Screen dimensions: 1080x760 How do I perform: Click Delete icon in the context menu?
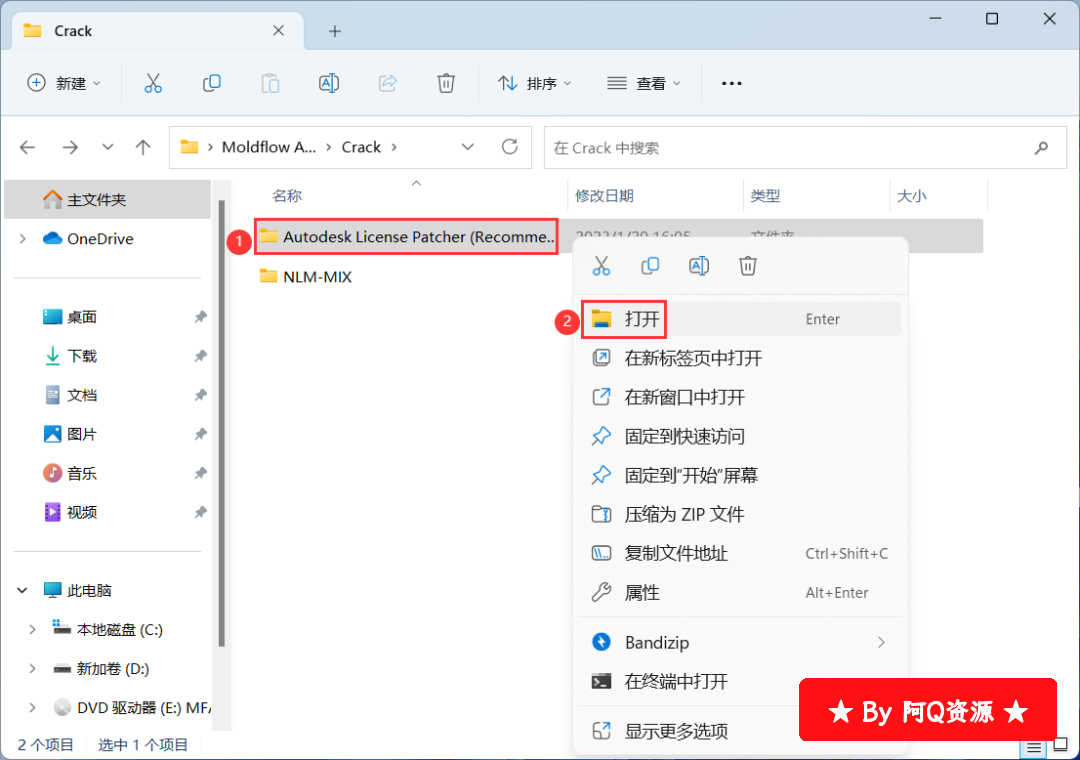[x=748, y=266]
